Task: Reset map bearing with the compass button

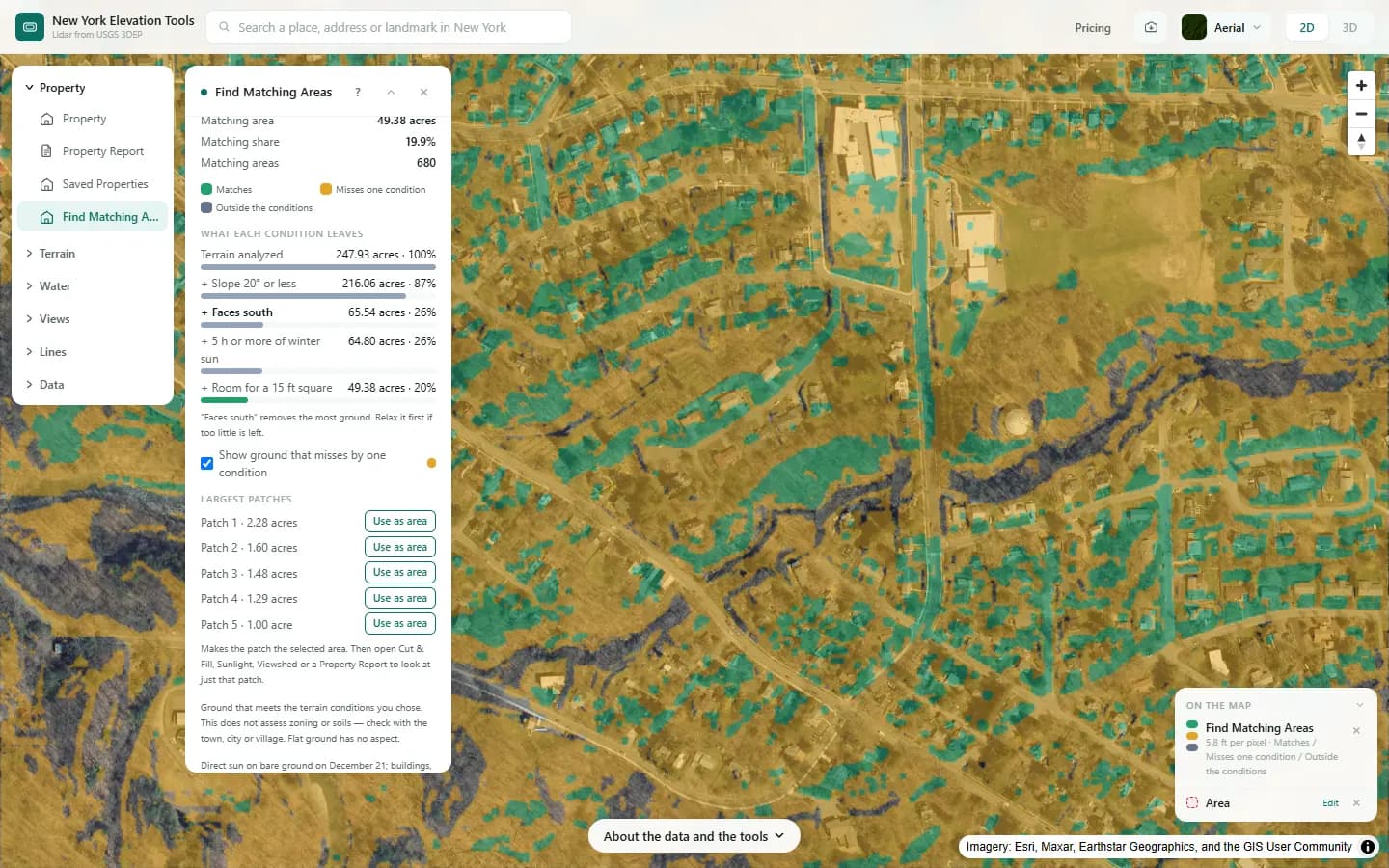Action: pos(1361,142)
